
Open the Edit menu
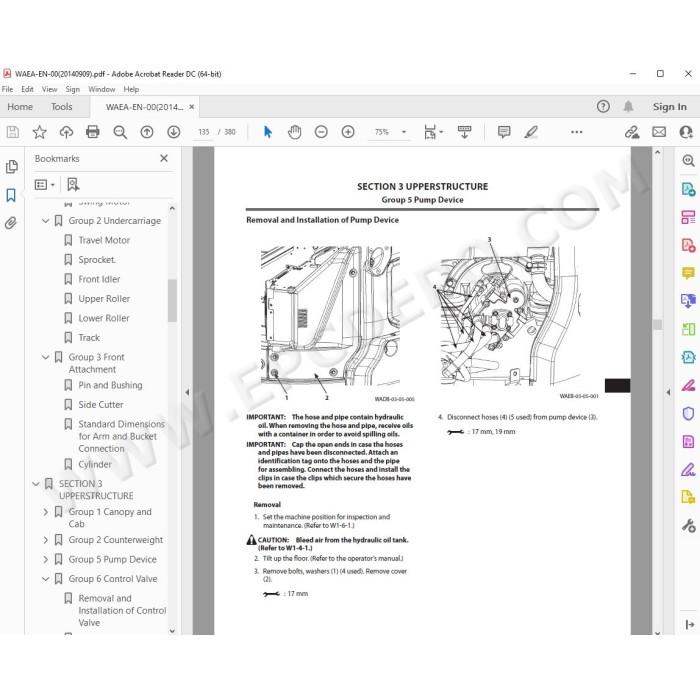coord(27,89)
